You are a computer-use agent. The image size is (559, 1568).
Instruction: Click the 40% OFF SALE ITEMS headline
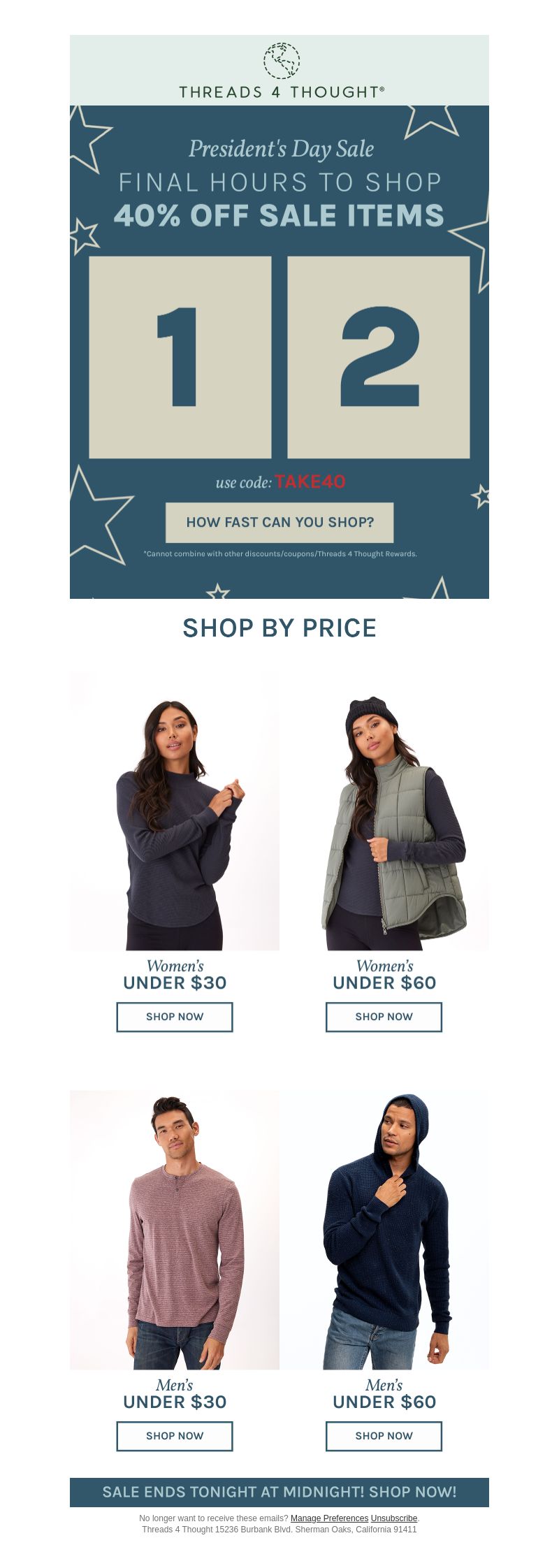[x=279, y=215]
